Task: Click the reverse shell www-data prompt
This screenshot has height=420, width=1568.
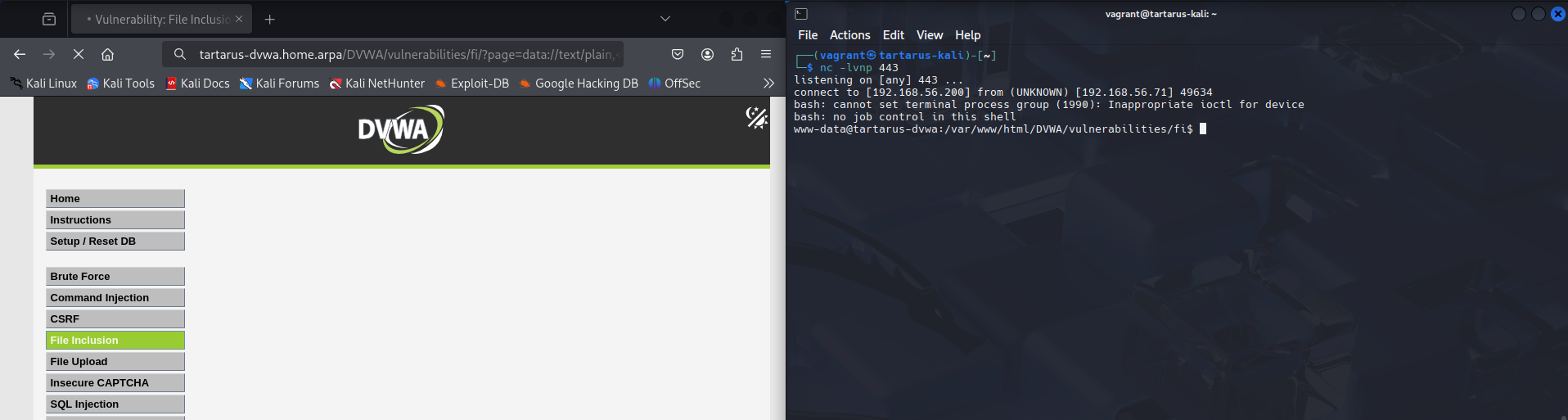Action: coord(994,129)
